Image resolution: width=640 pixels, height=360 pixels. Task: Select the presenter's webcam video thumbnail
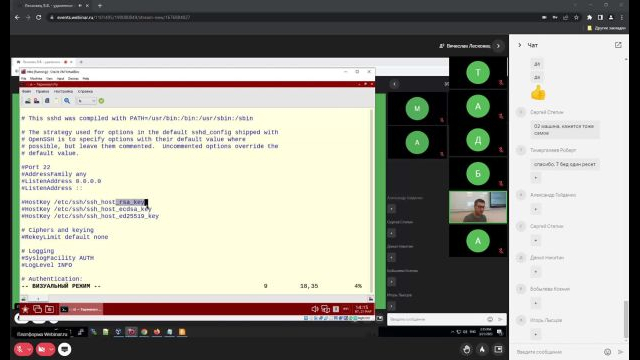(478, 207)
